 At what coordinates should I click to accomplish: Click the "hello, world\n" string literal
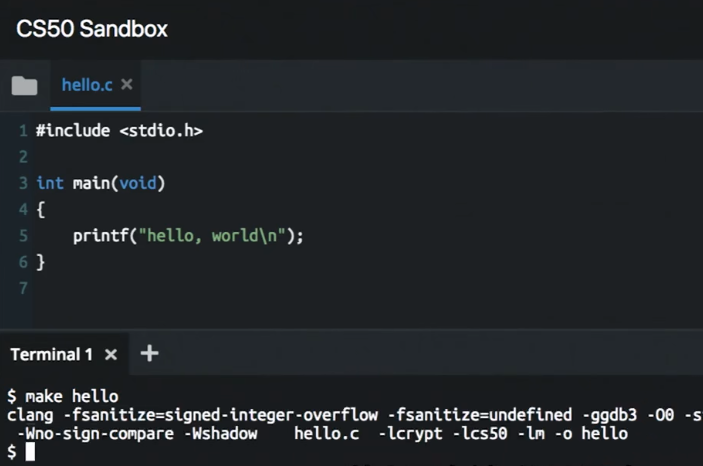(x=212, y=236)
